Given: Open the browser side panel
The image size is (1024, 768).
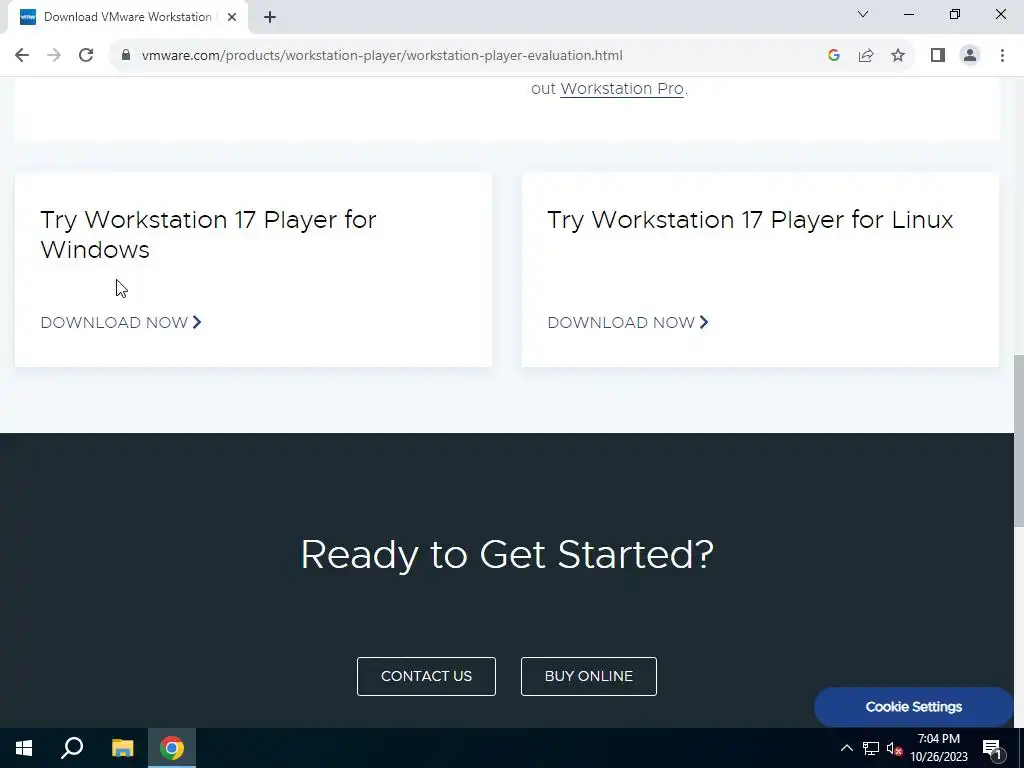Looking at the screenshot, I should 938,56.
